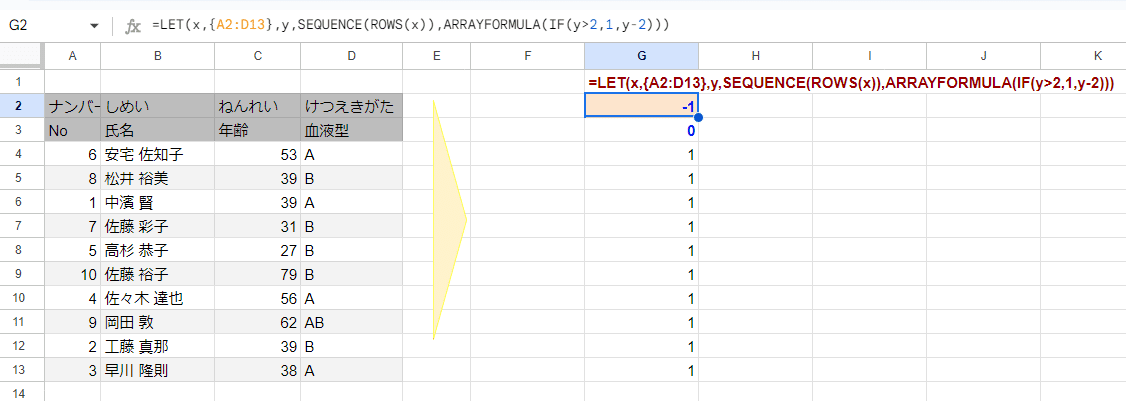Select column H header
The width and height of the screenshot is (1126, 401).
755,56
